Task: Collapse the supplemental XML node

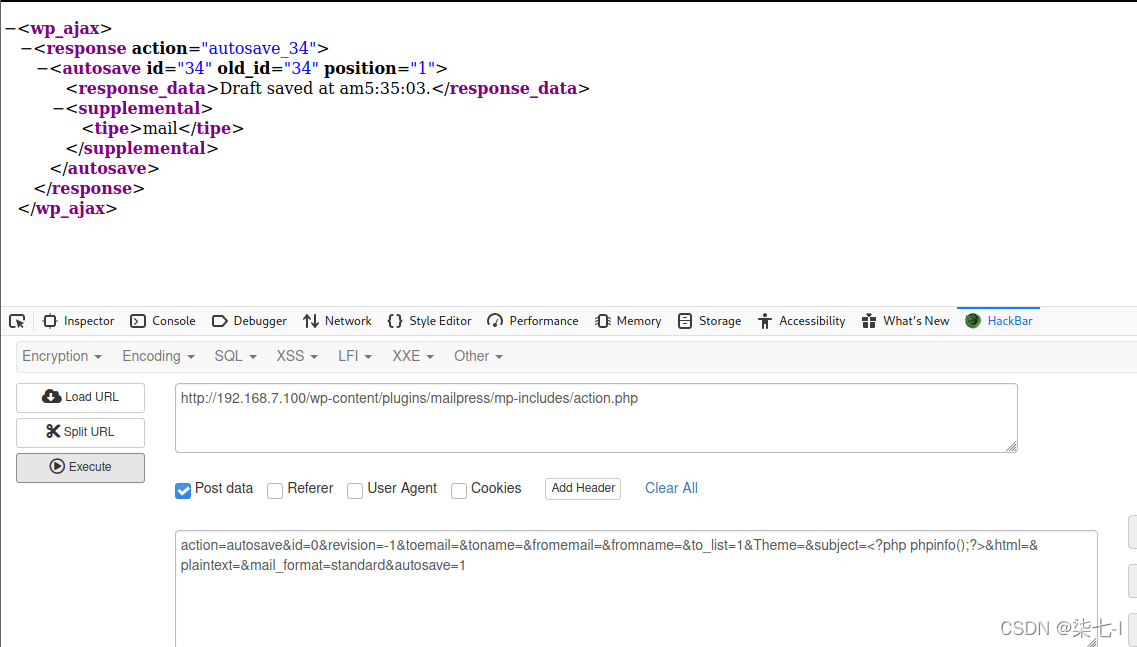Action: pyautogui.click(x=58, y=109)
